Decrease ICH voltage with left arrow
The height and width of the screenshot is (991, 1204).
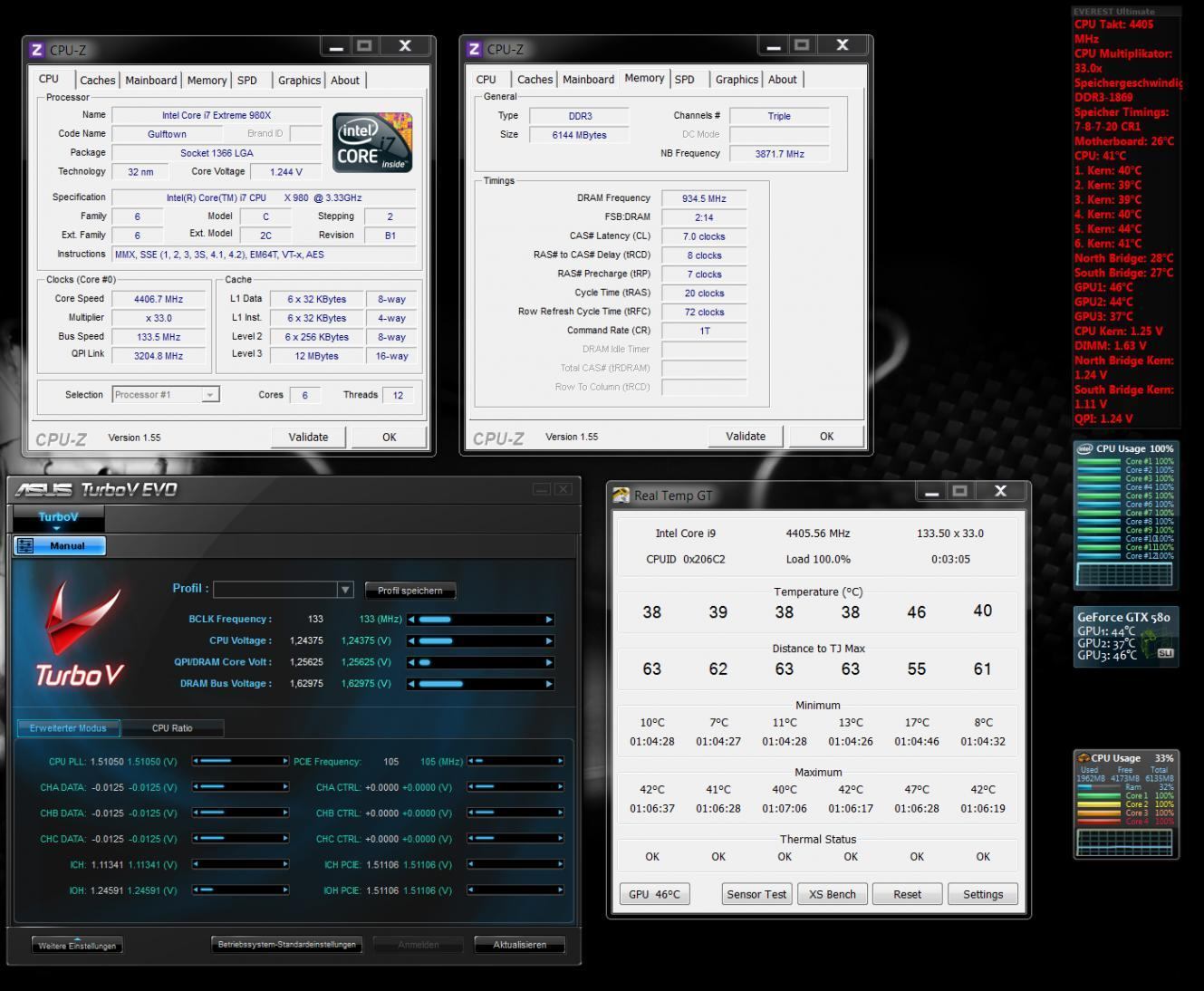click(197, 865)
